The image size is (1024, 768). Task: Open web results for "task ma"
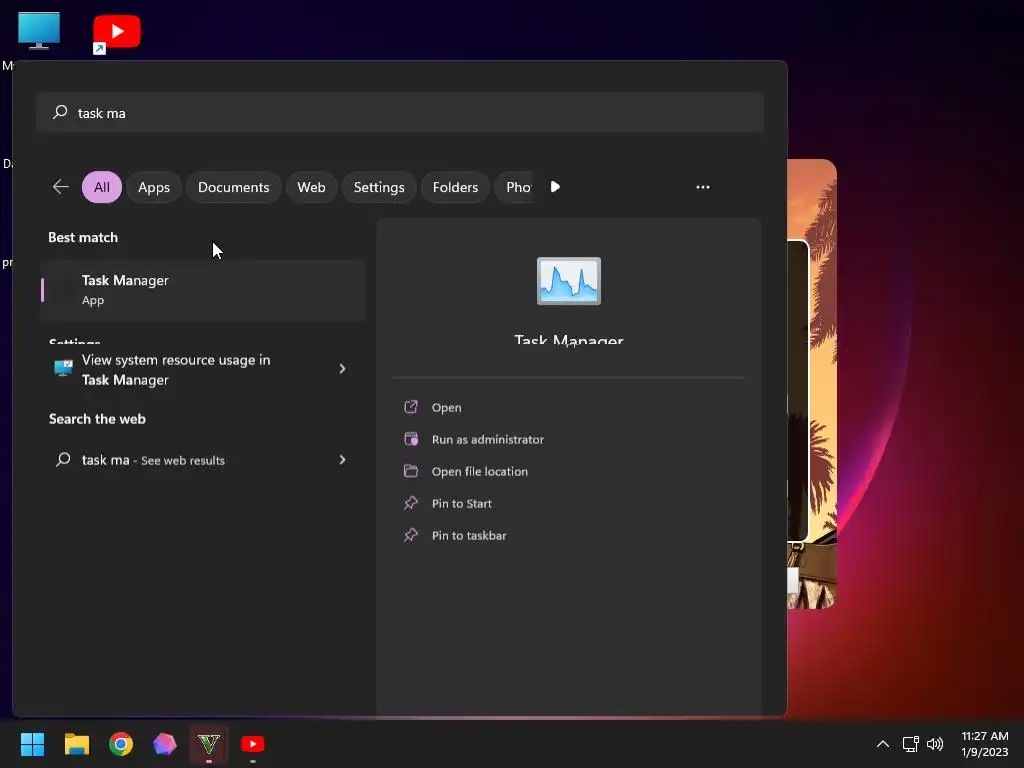click(202, 460)
